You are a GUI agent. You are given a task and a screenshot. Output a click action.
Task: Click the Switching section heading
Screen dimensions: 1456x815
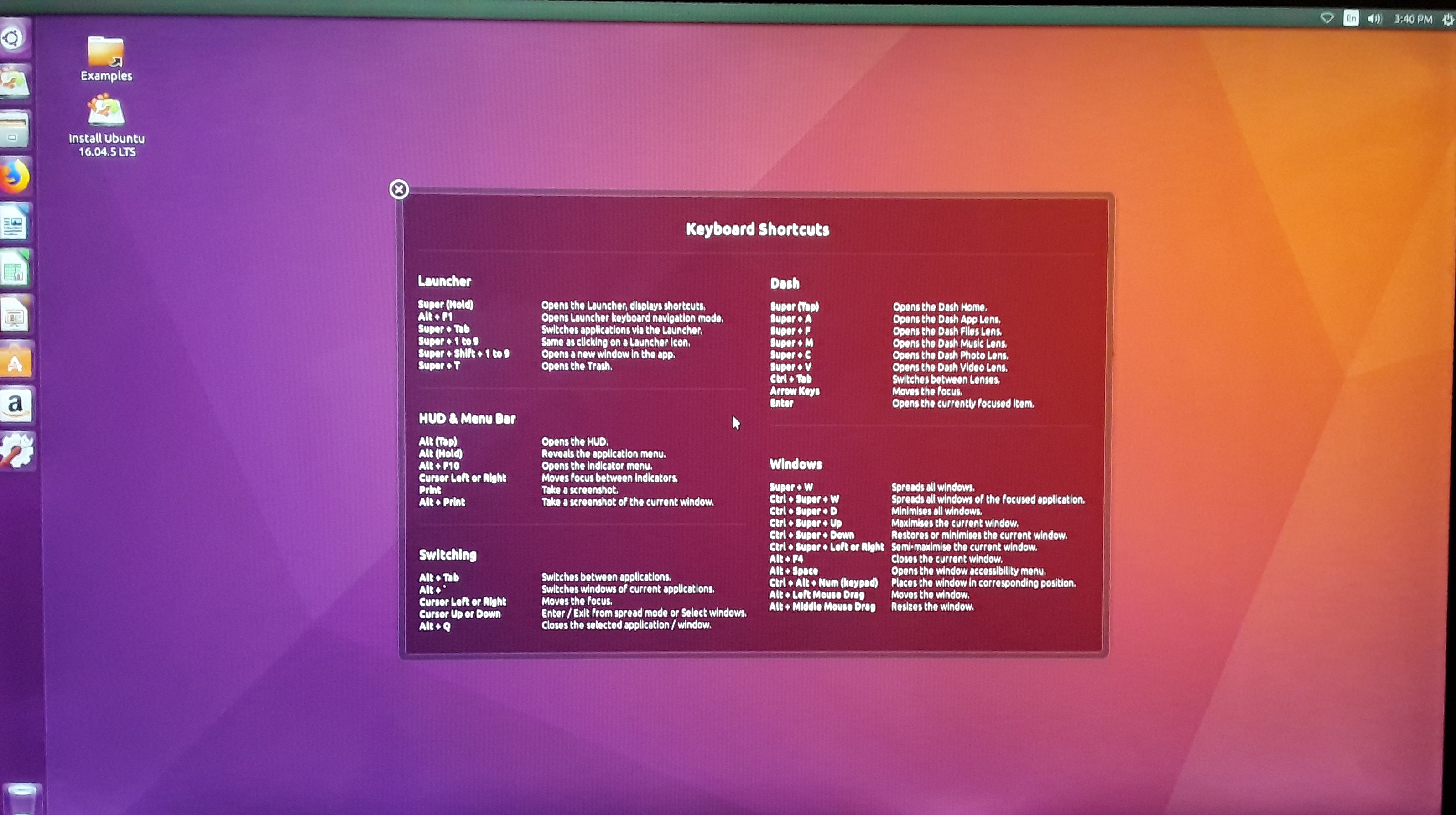447,555
